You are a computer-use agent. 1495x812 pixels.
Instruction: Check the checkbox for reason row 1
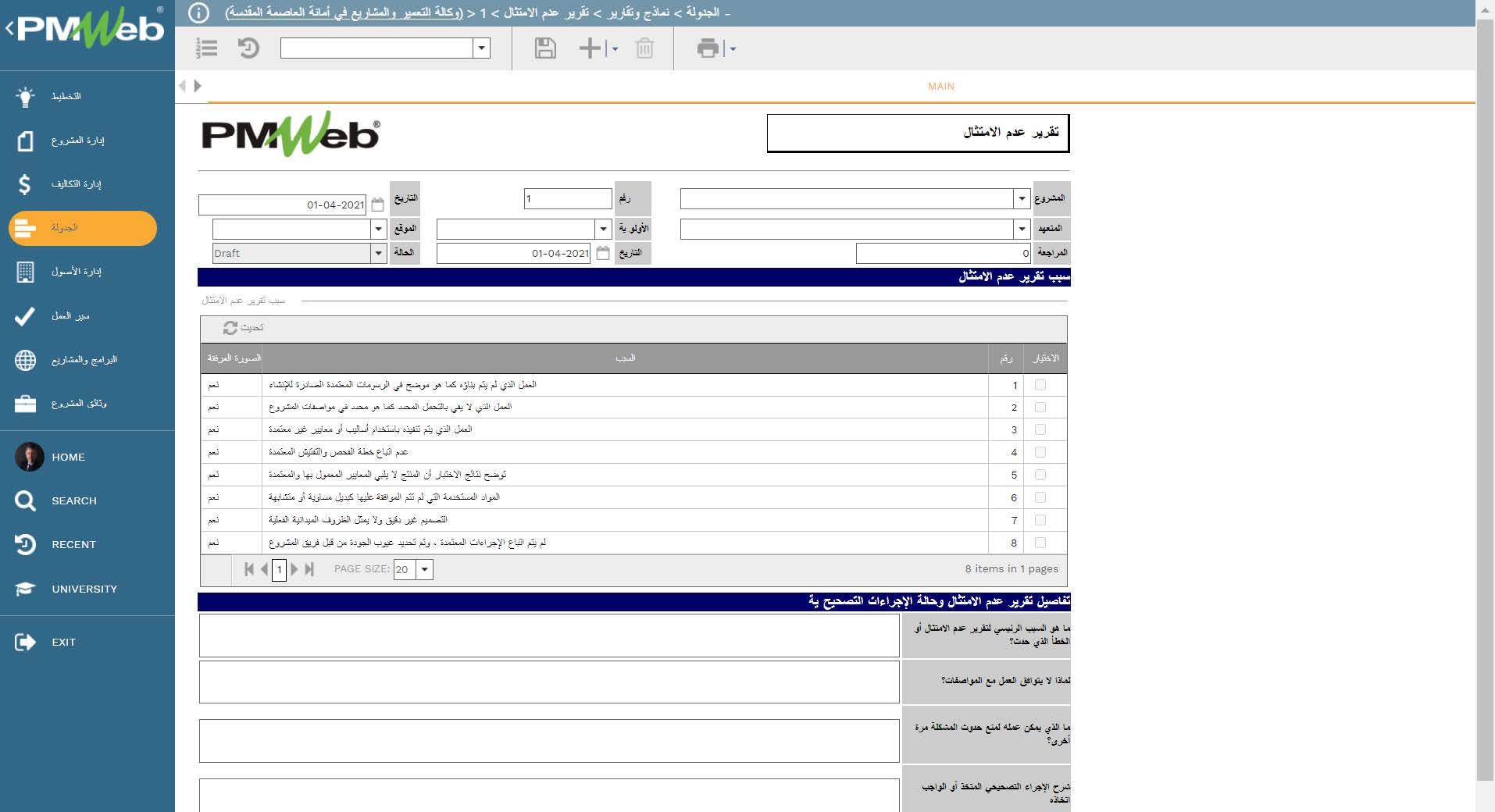click(1040, 385)
